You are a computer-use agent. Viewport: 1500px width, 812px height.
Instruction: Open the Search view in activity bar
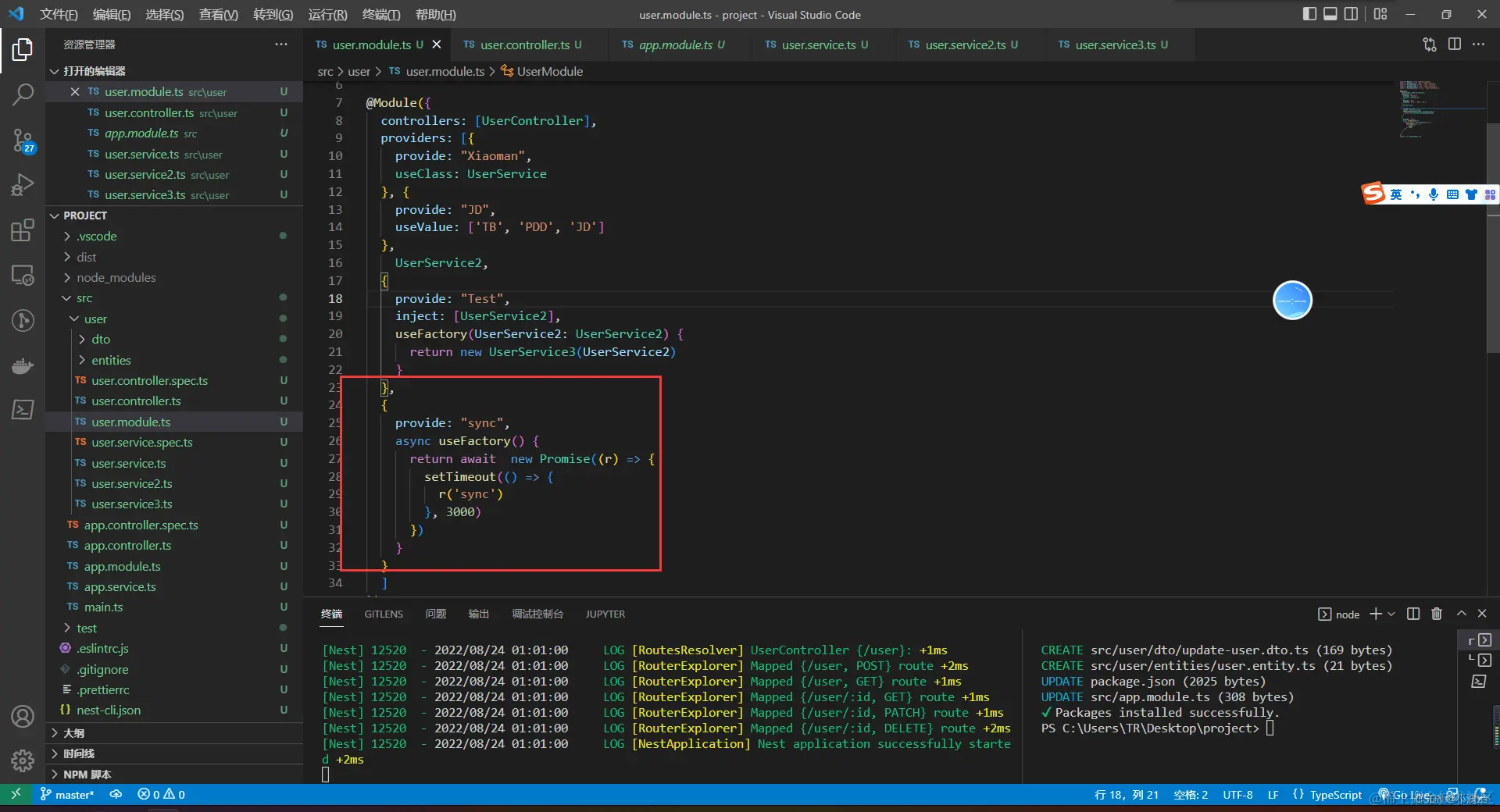point(23,95)
